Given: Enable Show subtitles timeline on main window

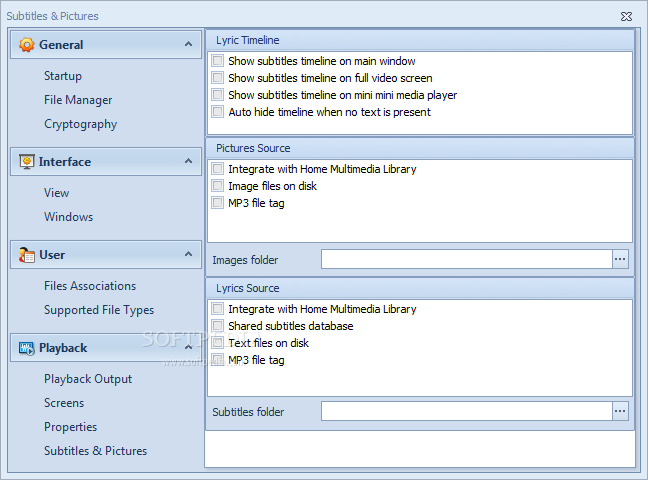Looking at the screenshot, I should click(x=217, y=61).
